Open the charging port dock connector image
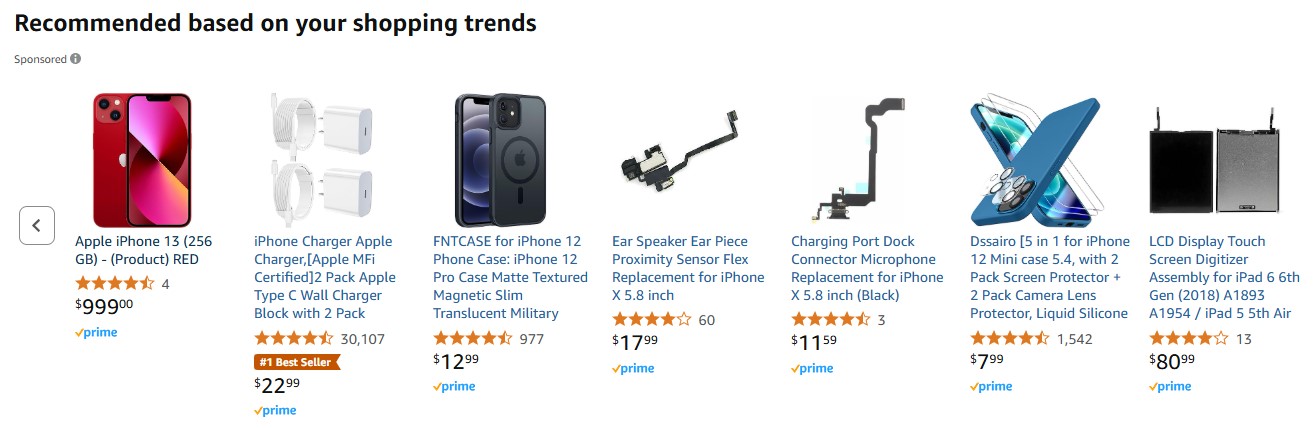 [857, 160]
